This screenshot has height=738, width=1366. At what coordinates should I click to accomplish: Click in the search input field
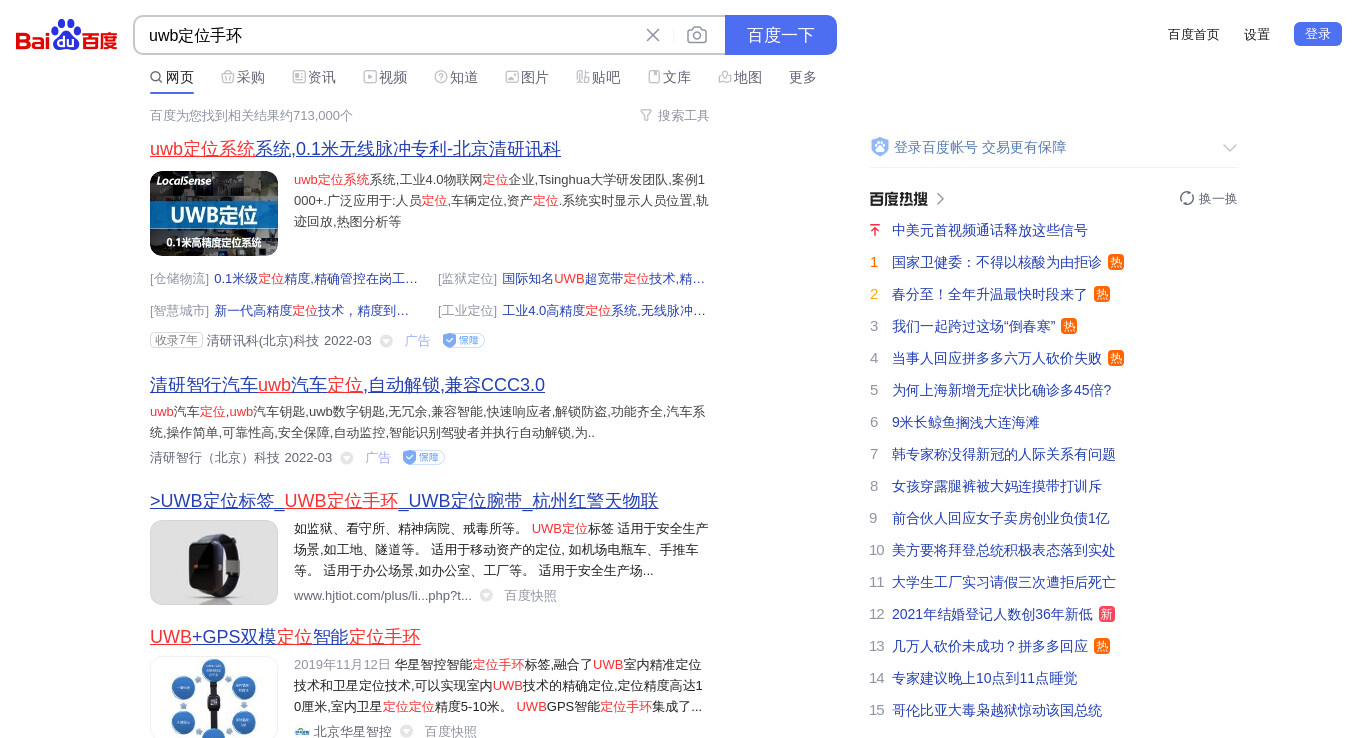pyautogui.click(x=390, y=35)
